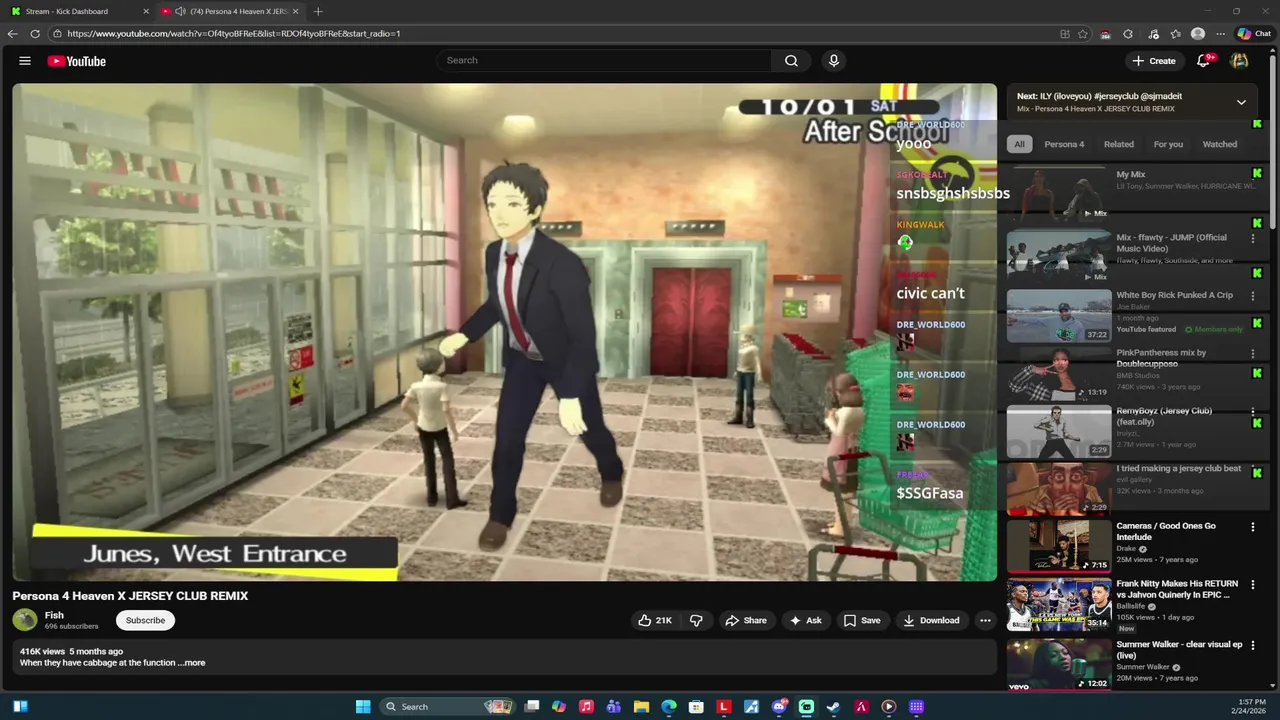Expand description with ...more

192,663
